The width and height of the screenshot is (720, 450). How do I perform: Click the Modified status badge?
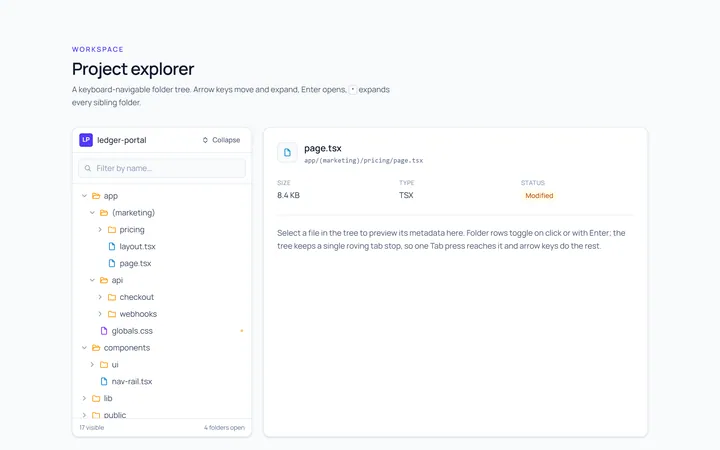539,196
